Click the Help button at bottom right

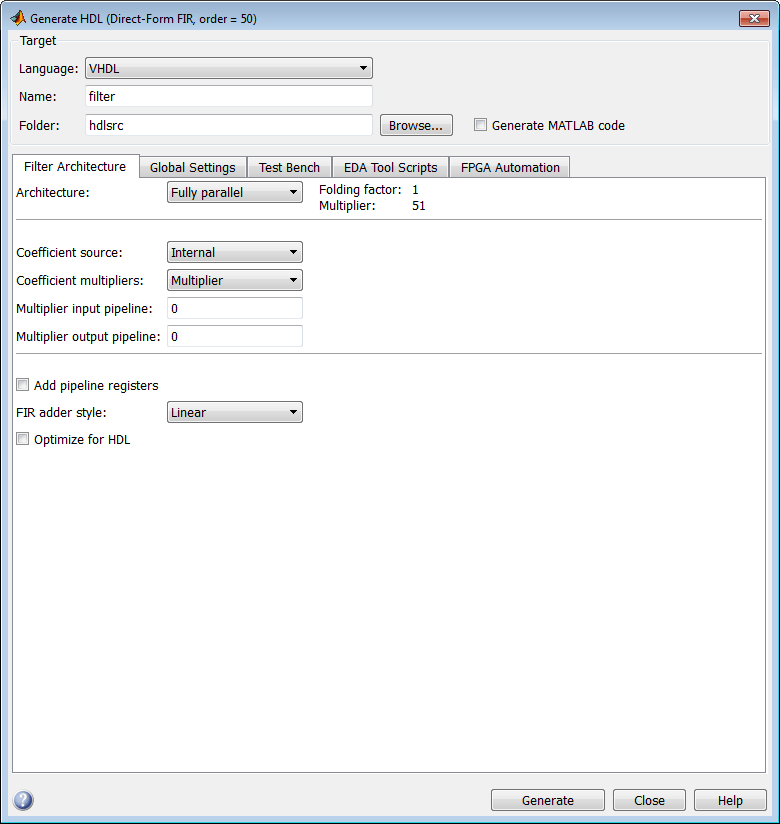click(x=730, y=800)
